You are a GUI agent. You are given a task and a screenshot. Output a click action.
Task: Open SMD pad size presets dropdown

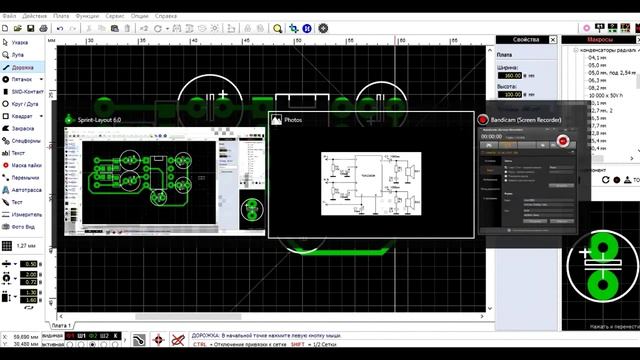pos(15,297)
